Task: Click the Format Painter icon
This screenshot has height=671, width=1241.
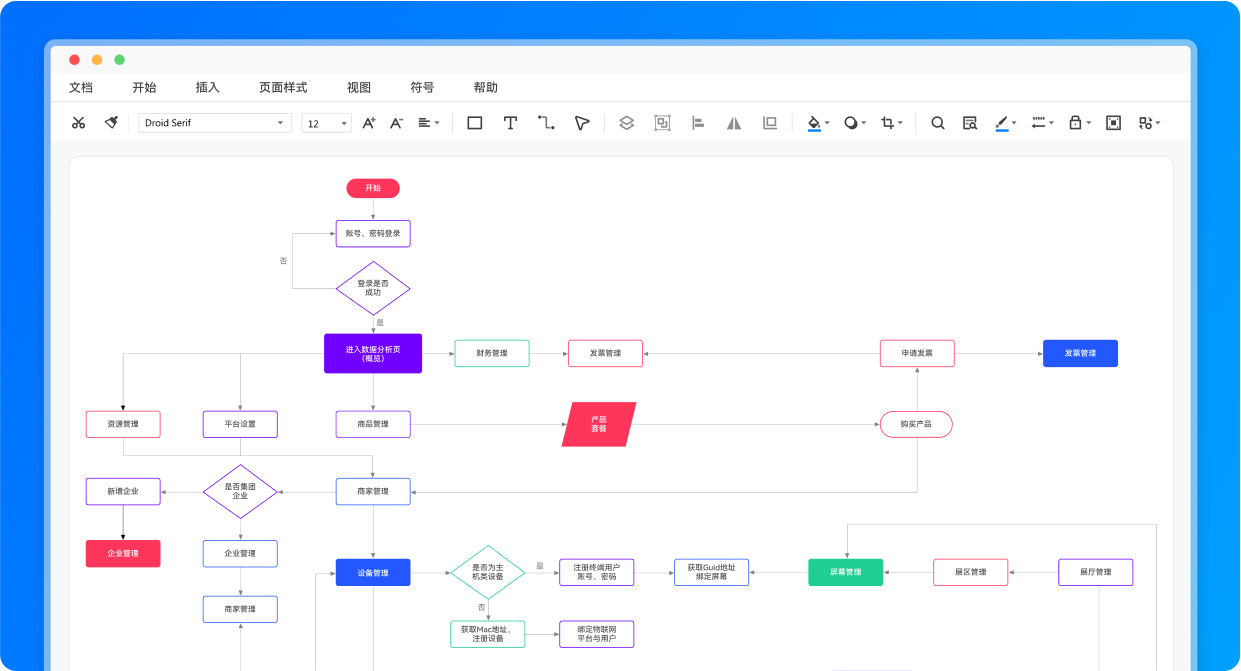Action: pos(110,122)
